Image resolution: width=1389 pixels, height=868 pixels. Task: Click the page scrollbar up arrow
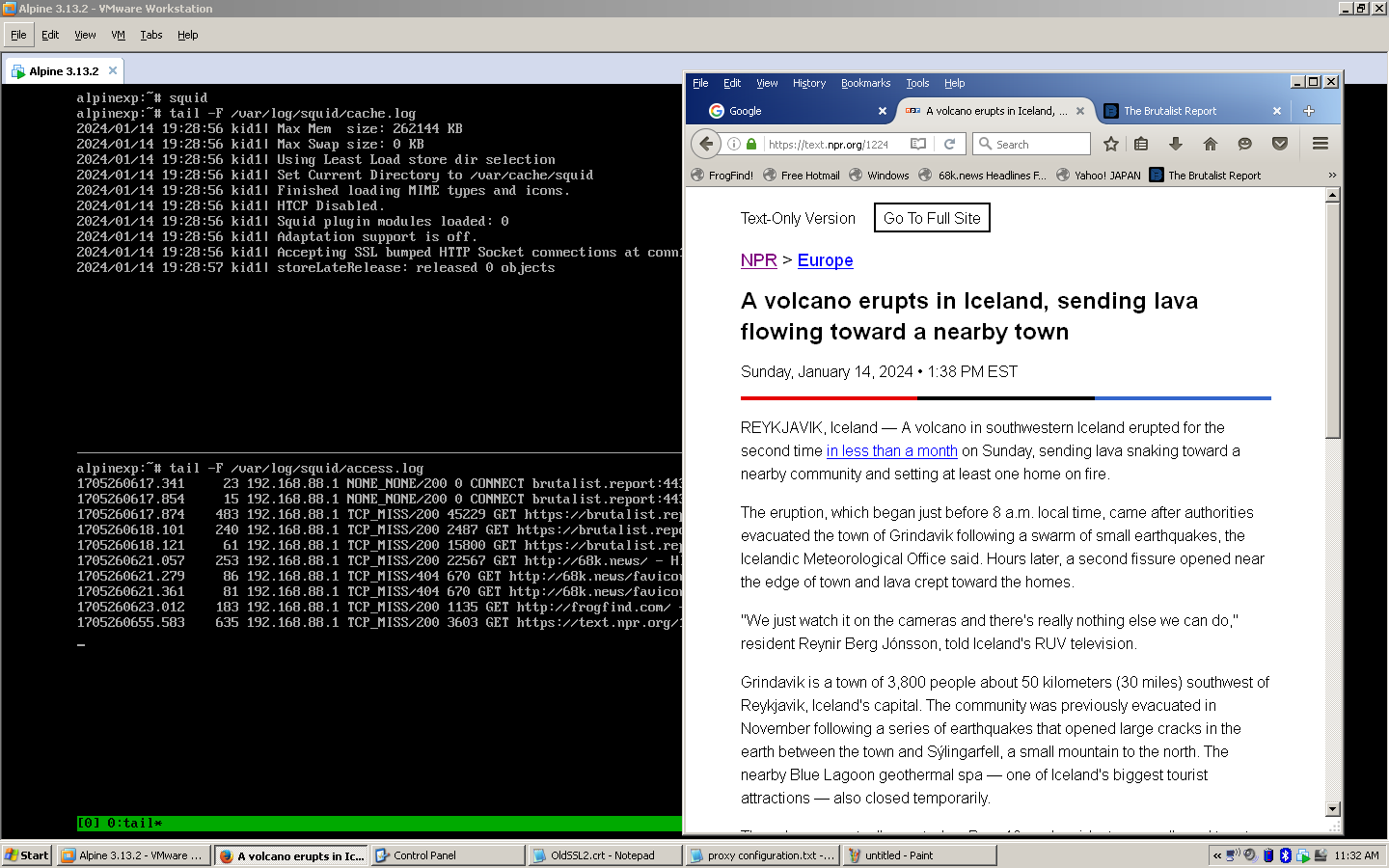[x=1333, y=195]
